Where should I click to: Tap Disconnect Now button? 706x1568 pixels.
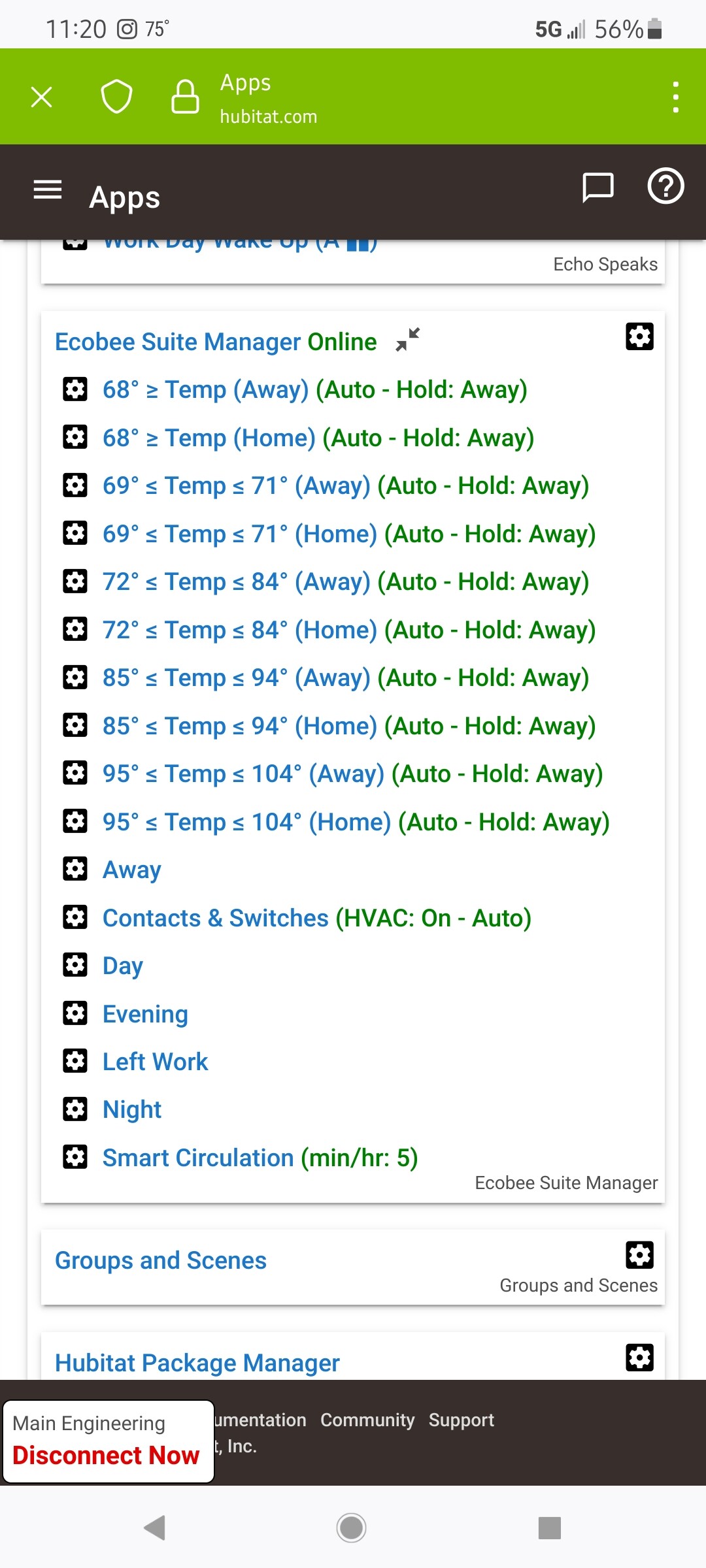tap(106, 1456)
